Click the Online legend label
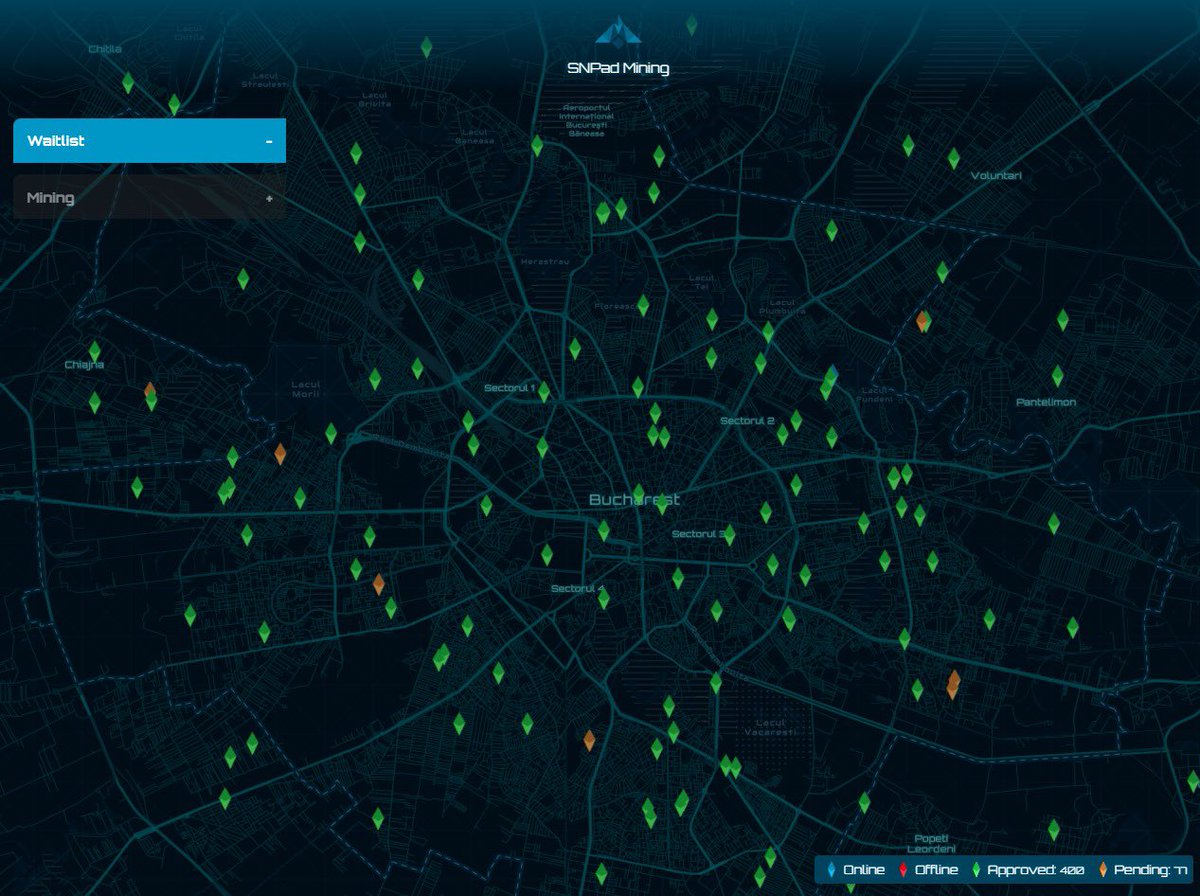The image size is (1200, 896). tap(864, 870)
